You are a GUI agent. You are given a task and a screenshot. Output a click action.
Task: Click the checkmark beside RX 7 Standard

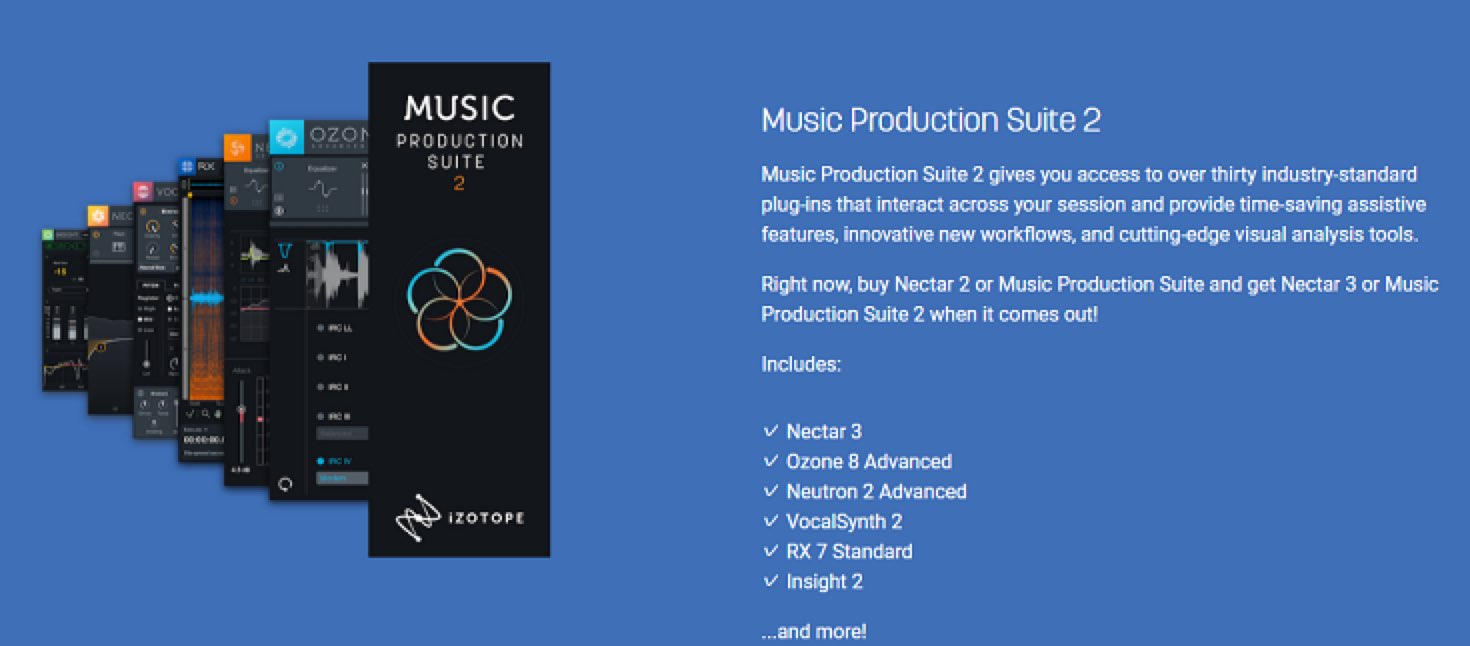(770, 551)
